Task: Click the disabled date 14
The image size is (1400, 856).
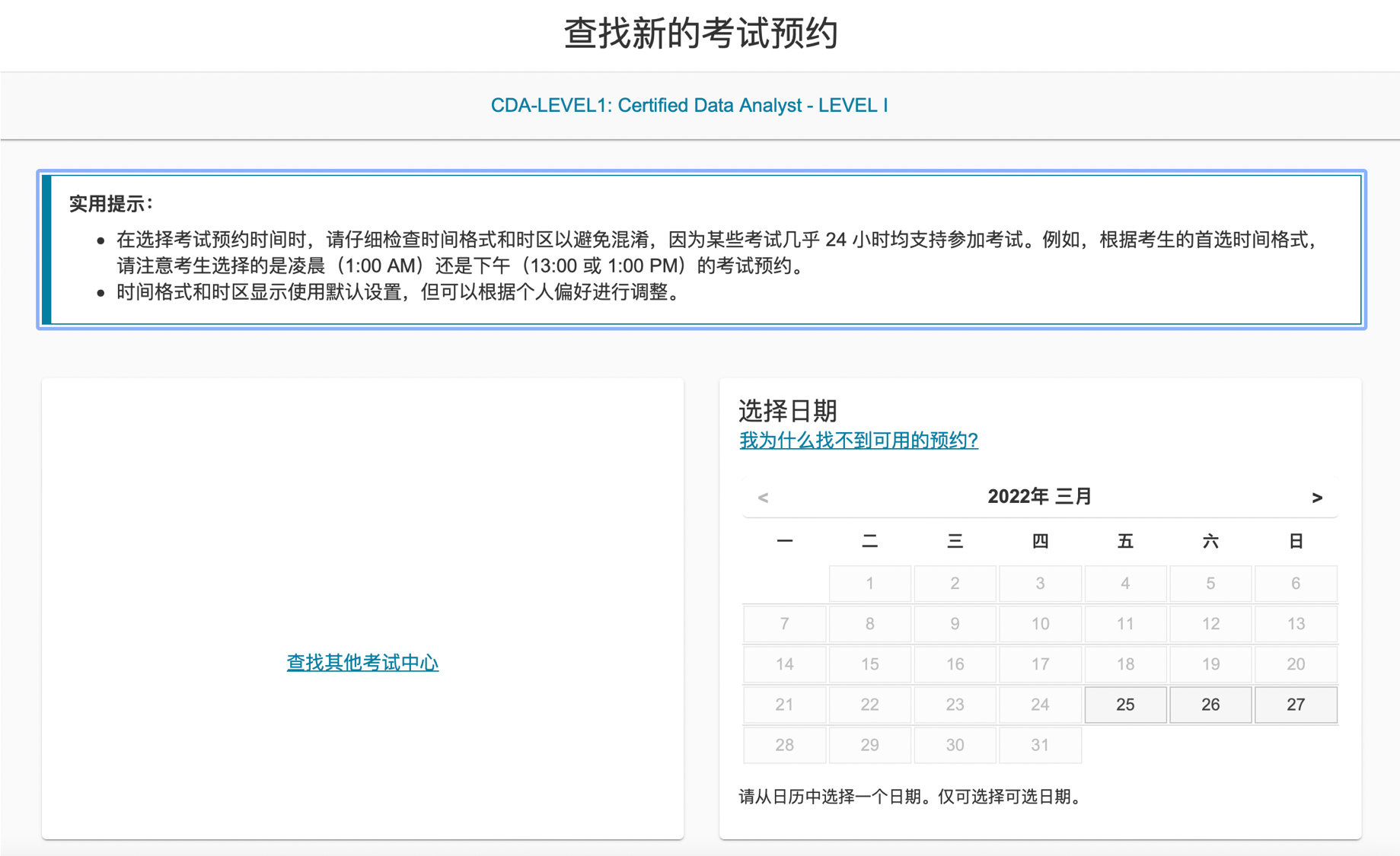Action: [784, 663]
